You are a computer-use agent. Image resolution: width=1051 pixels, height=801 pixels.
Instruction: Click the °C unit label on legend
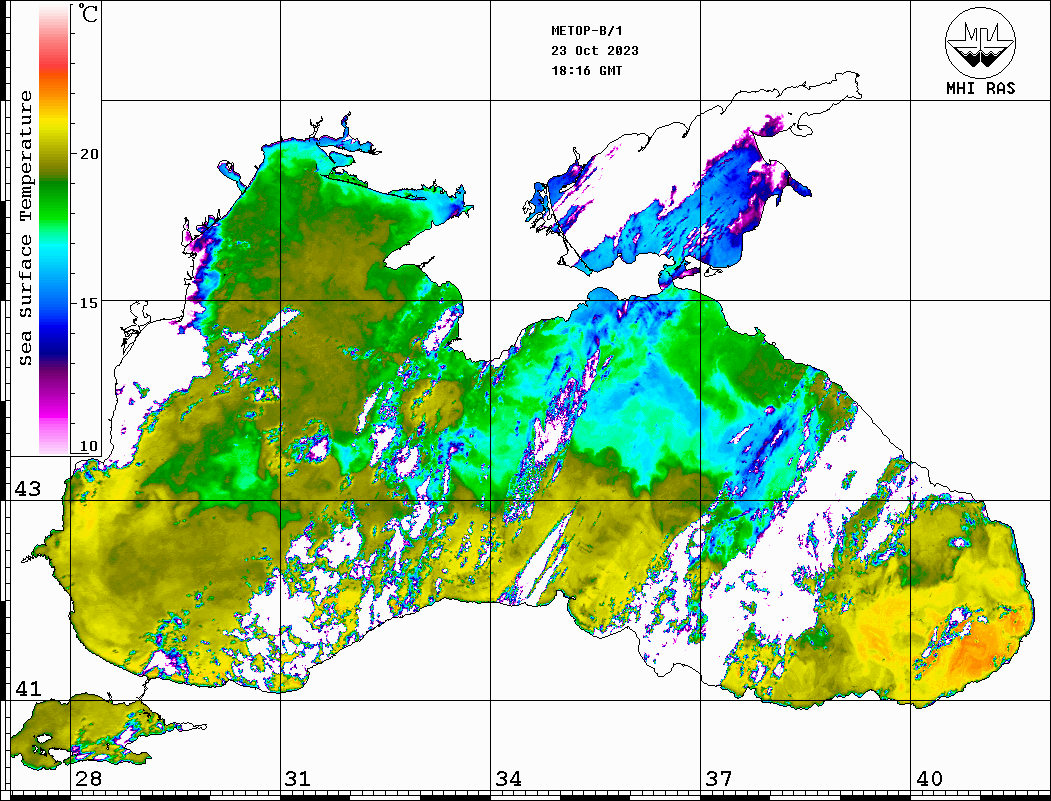88,13
